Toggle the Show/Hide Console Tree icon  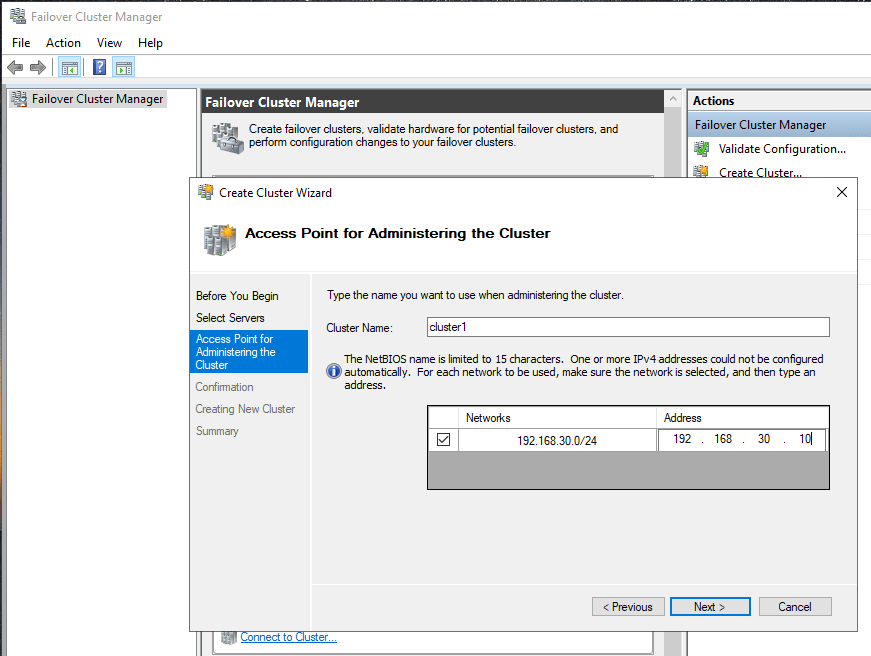click(x=69, y=67)
